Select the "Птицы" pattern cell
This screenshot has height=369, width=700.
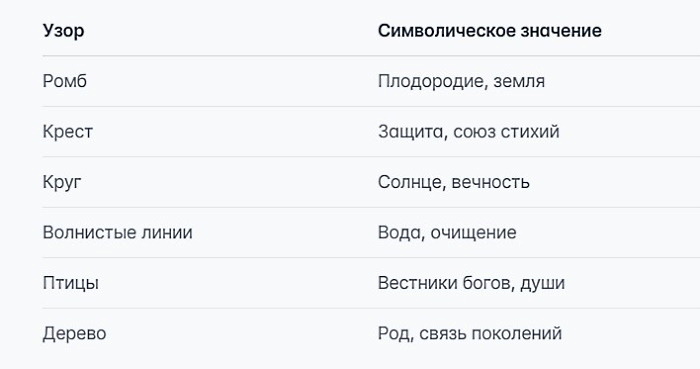point(71,283)
